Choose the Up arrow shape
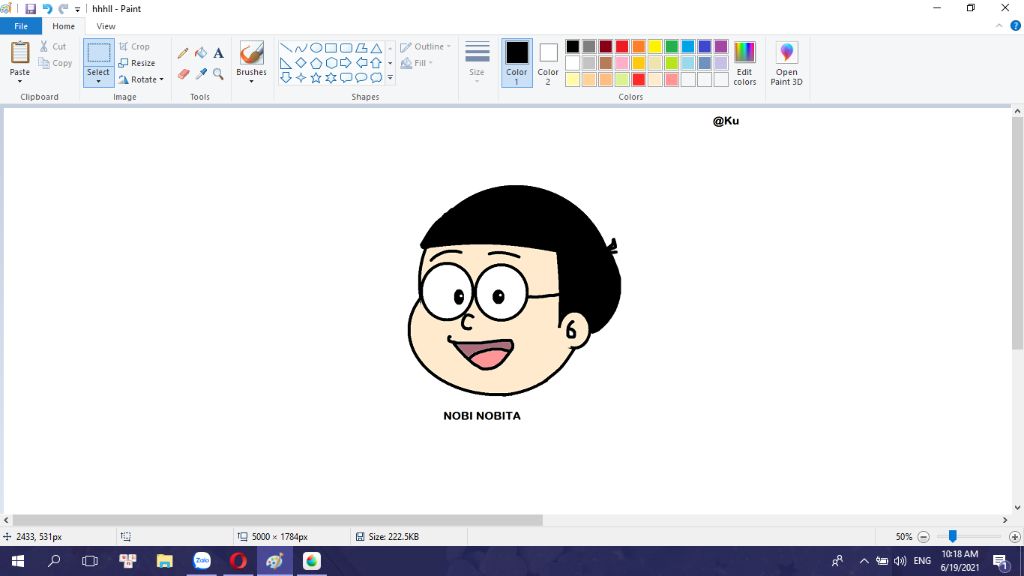The image size is (1024, 576). pos(376,63)
